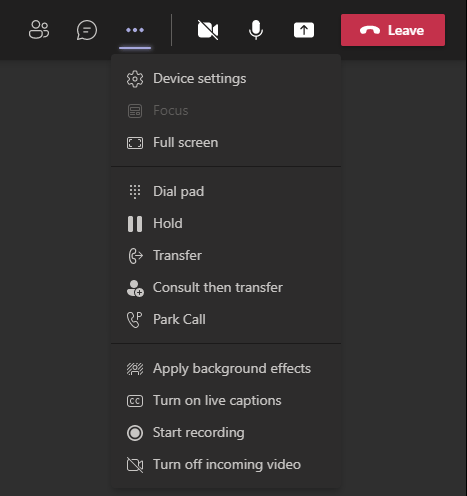Image resolution: width=467 pixels, height=496 pixels.
Task: Enter Full screen mode
Action: click(x=226, y=143)
